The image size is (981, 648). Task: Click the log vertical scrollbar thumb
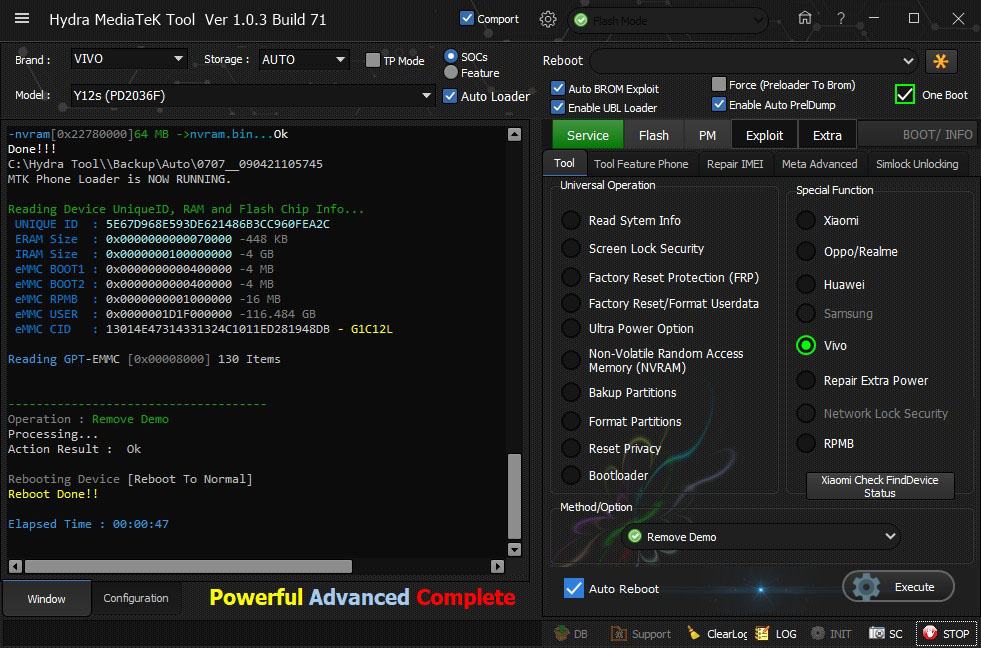pyautogui.click(x=514, y=496)
